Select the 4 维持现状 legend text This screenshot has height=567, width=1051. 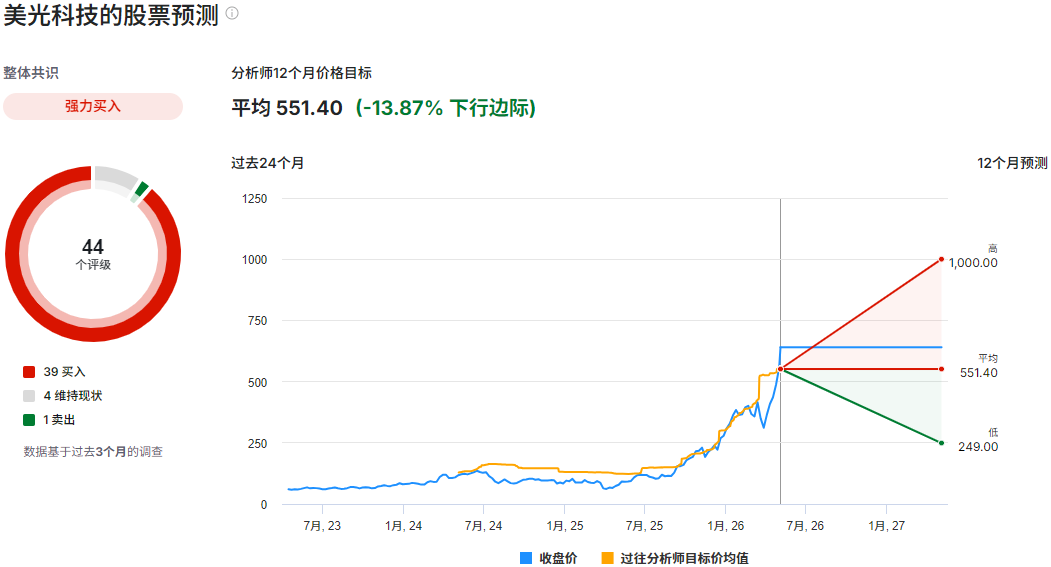[73, 396]
